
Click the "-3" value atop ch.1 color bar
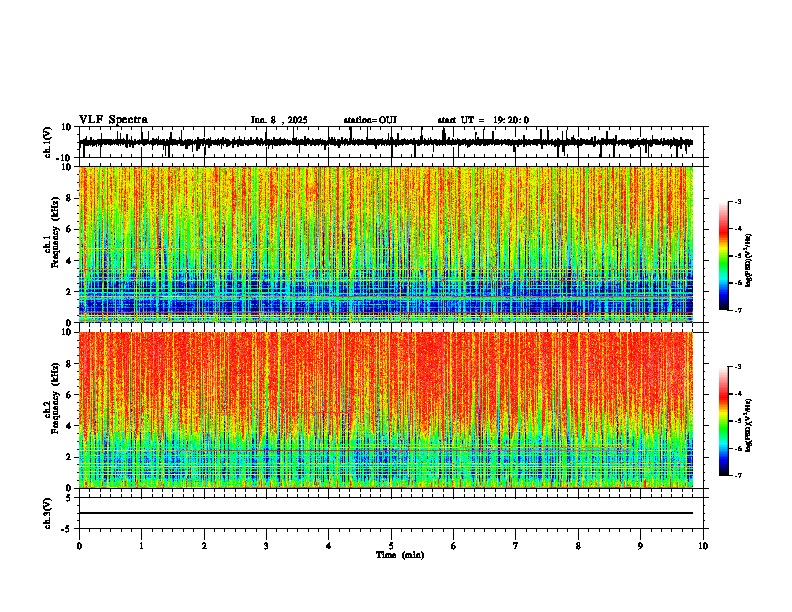click(x=738, y=201)
